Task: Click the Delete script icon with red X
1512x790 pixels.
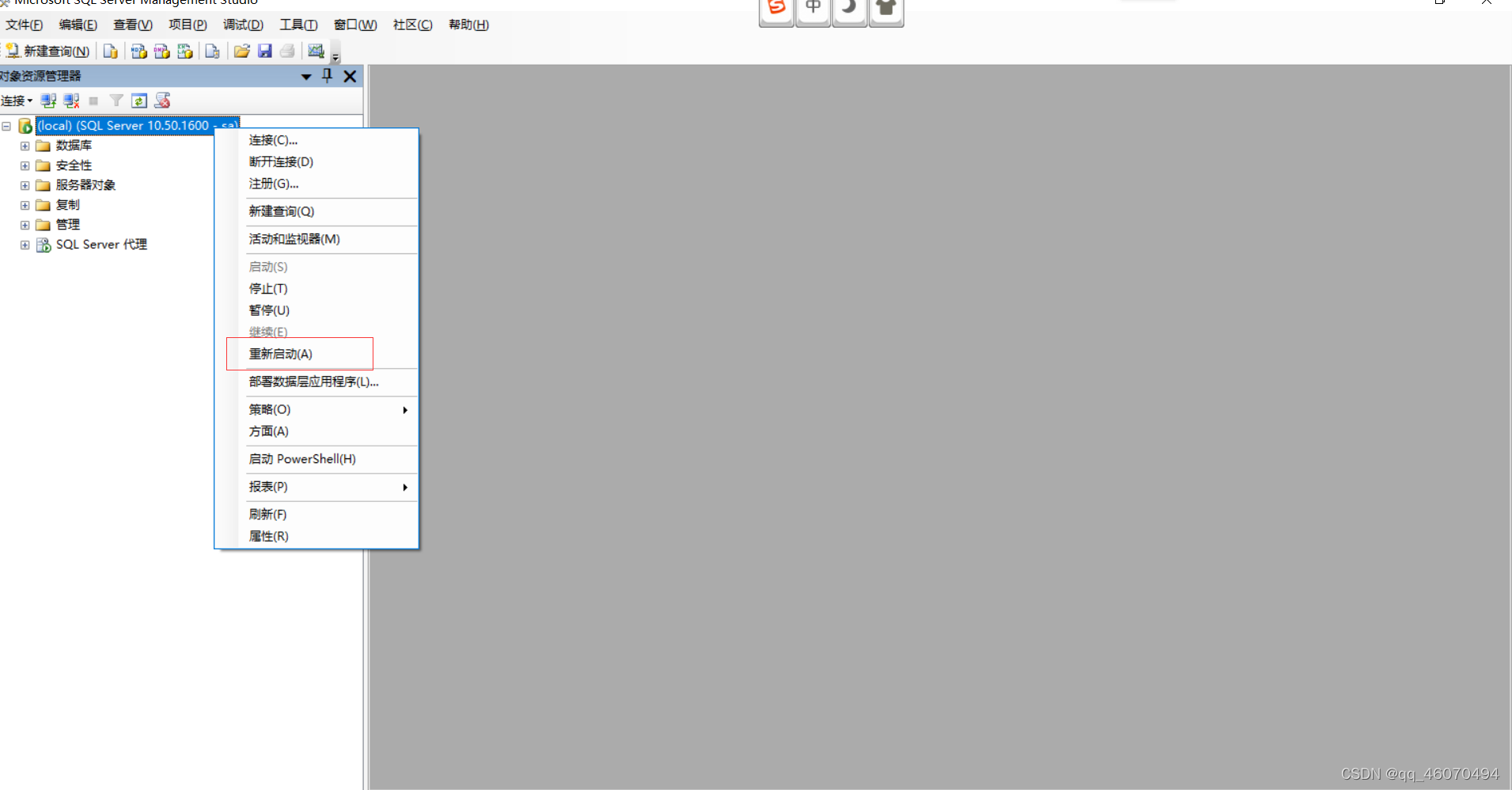Action: point(162,101)
